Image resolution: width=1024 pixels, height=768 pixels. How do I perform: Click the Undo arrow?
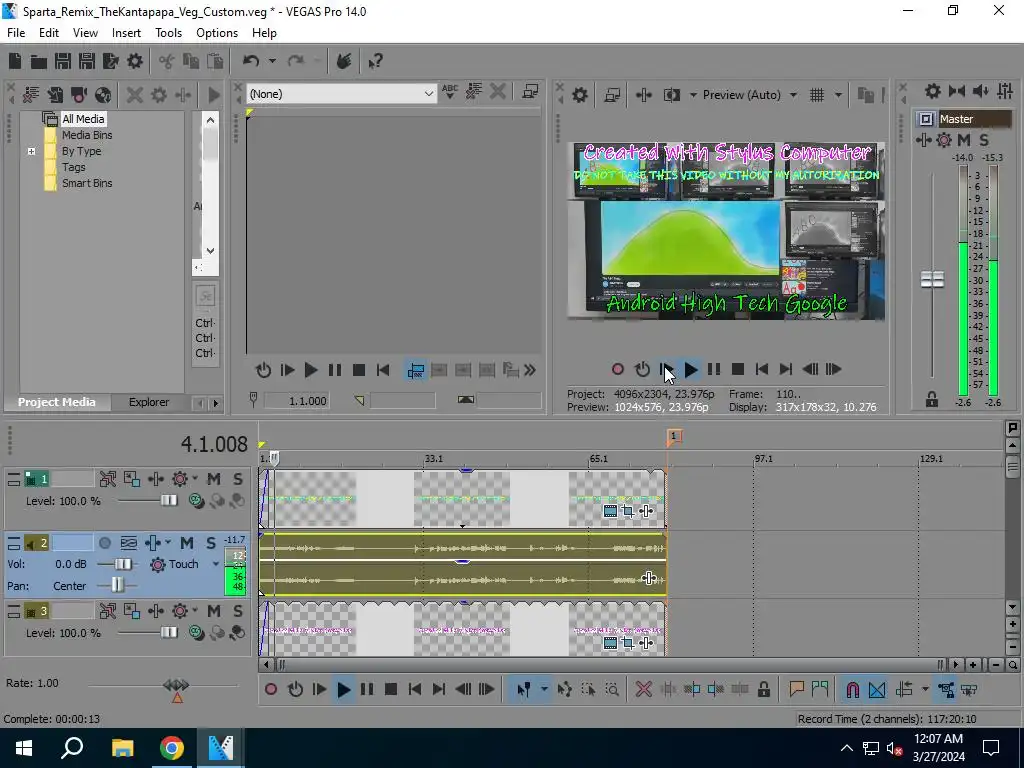tap(251, 61)
